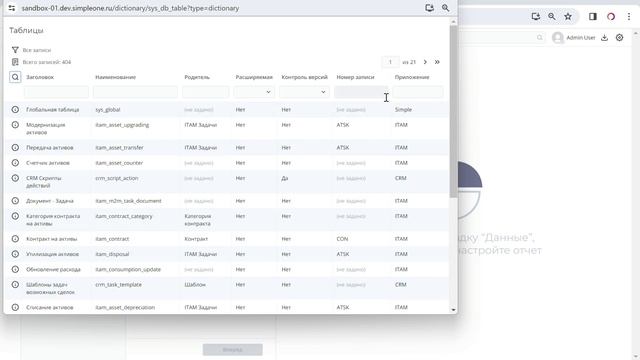Open settings gear icon in main window

tap(620, 38)
